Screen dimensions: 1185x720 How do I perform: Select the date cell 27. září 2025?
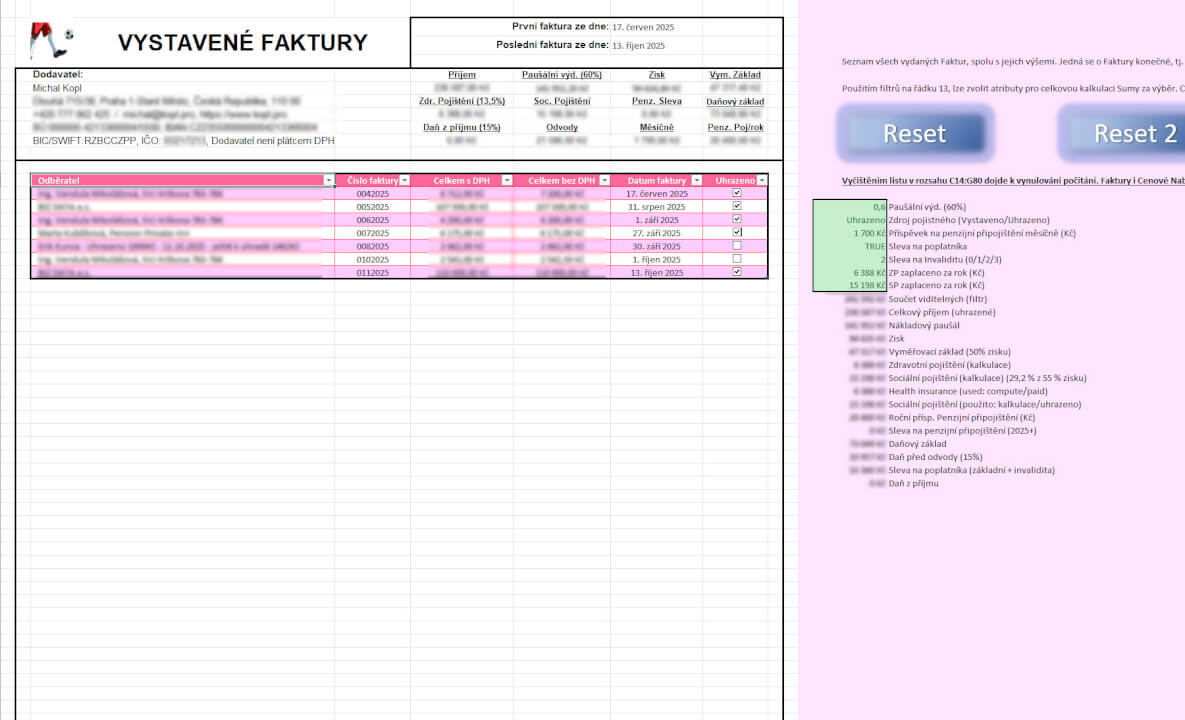click(x=657, y=233)
